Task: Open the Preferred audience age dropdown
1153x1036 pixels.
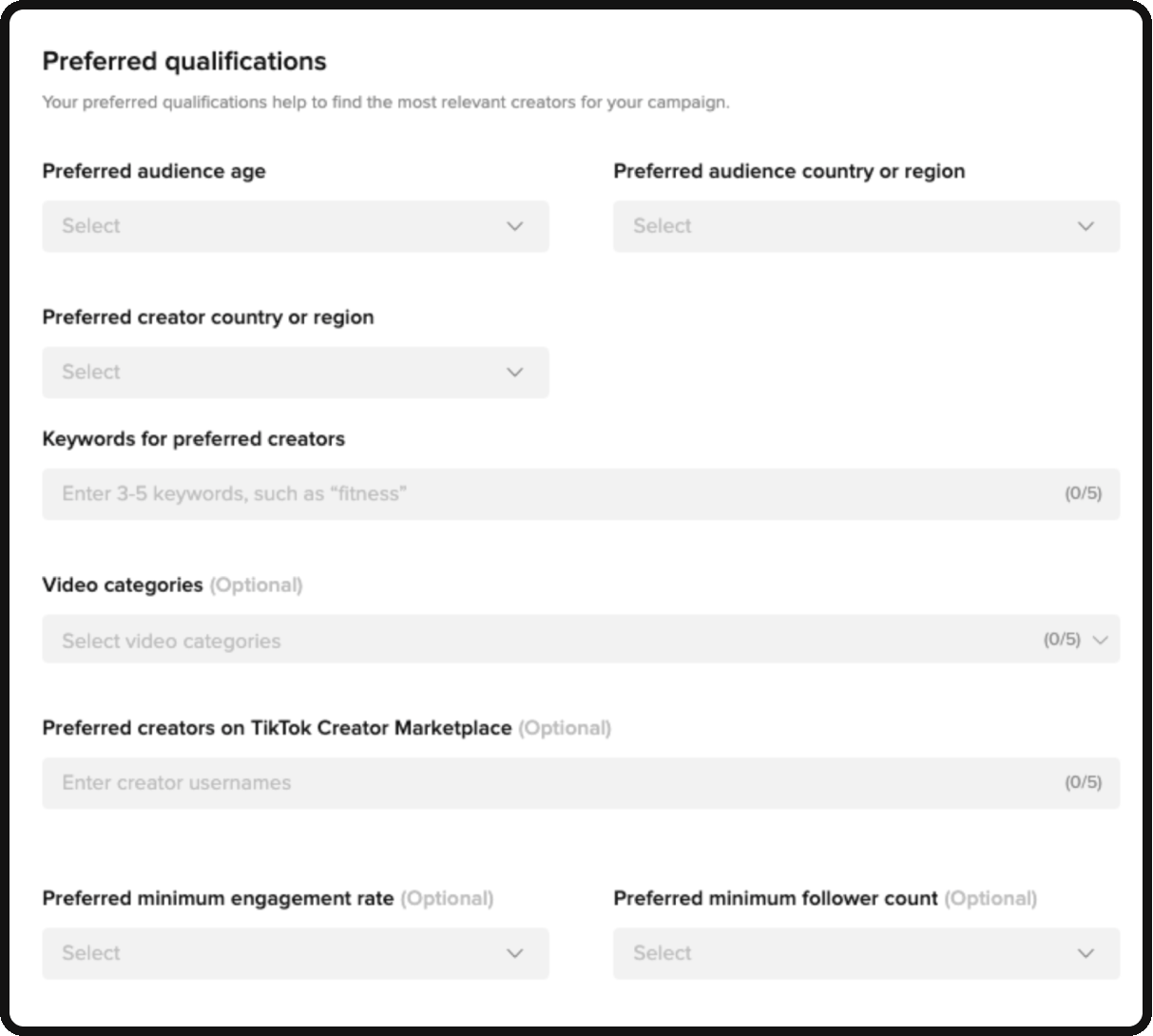Action: [296, 226]
